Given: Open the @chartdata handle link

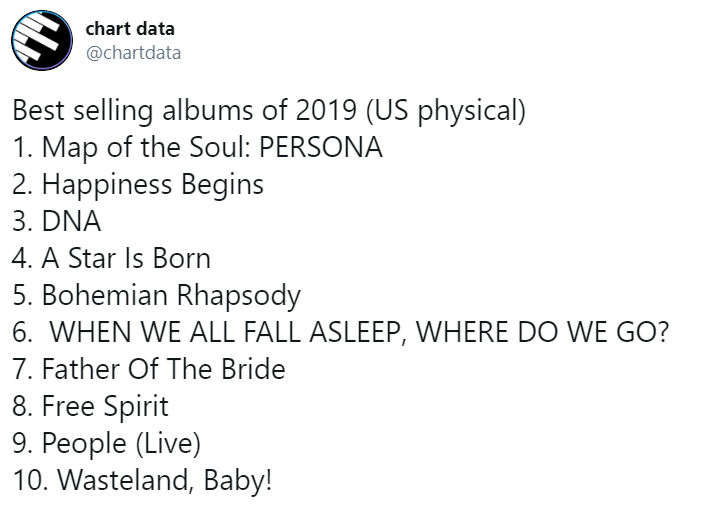Looking at the screenshot, I should pos(133,53).
